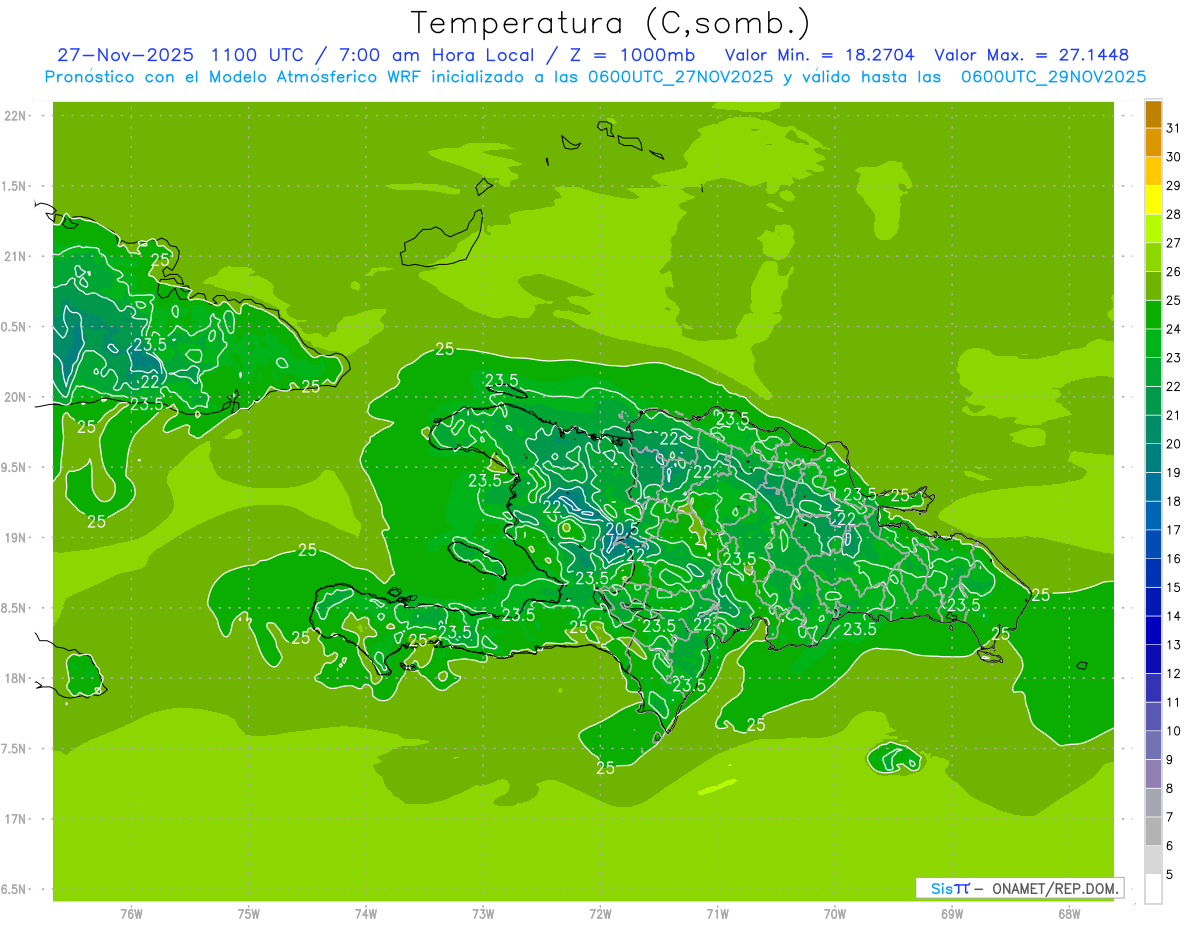Click the "18N" latitude axis label
This screenshot has height=927, width=1200.
[x=16, y=678]
